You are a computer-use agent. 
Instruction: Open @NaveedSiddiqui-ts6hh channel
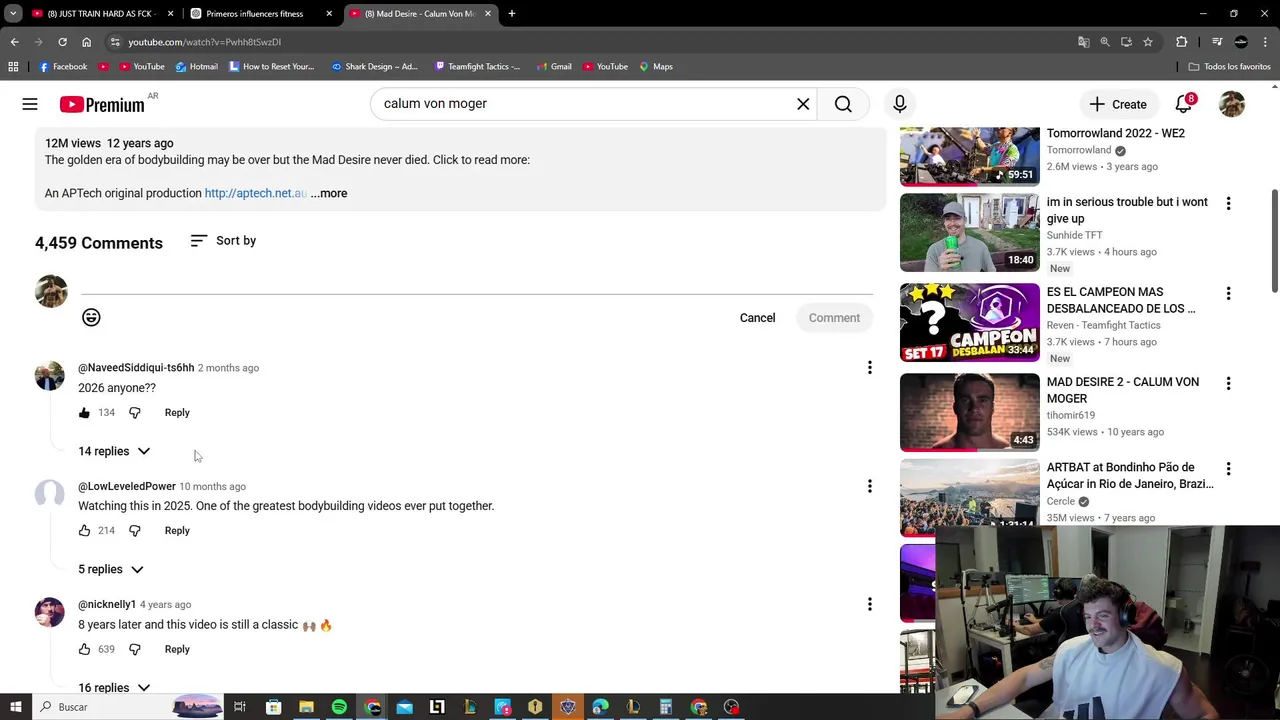pos(136,368)
